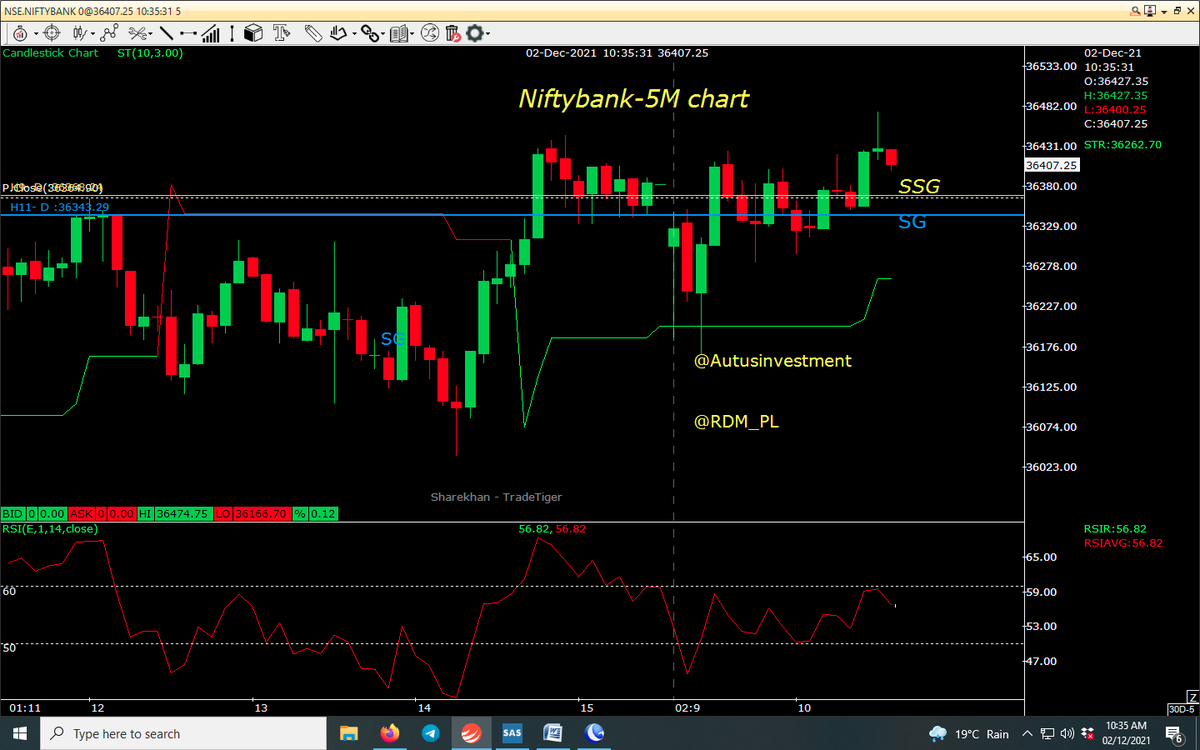1200x750 pixels.
Task: Open the Windows Start menu
Action: coord(19,733)
